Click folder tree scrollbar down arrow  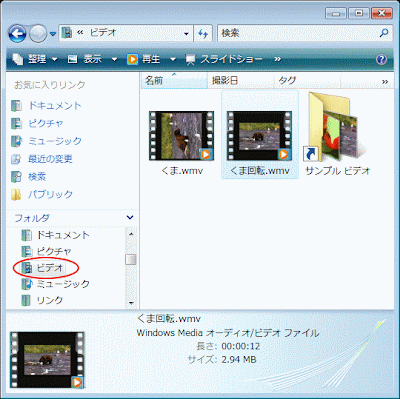point(131,303)
